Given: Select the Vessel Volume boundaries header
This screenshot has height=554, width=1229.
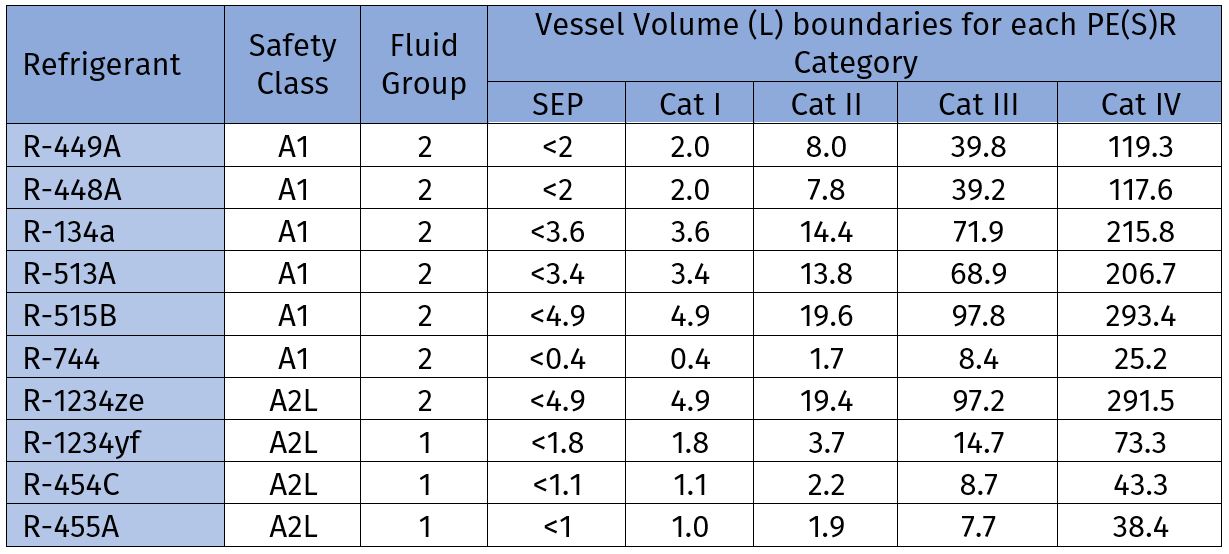Looking at the screenshot, I should tap(855, 43).
